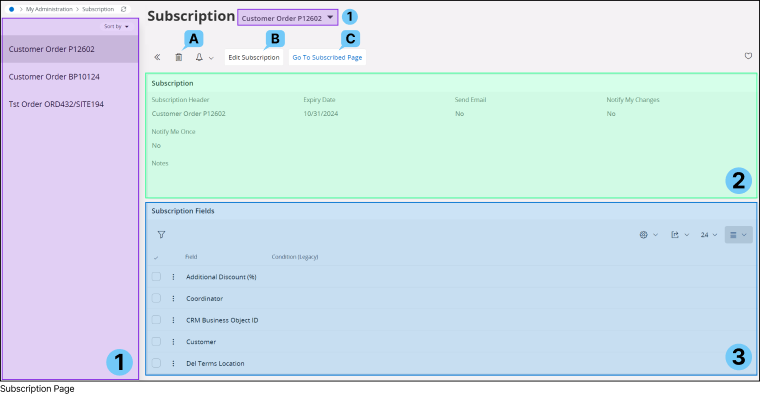760x396 pixels.
Task: Click the bell notification icon
Action: point(199,57)
